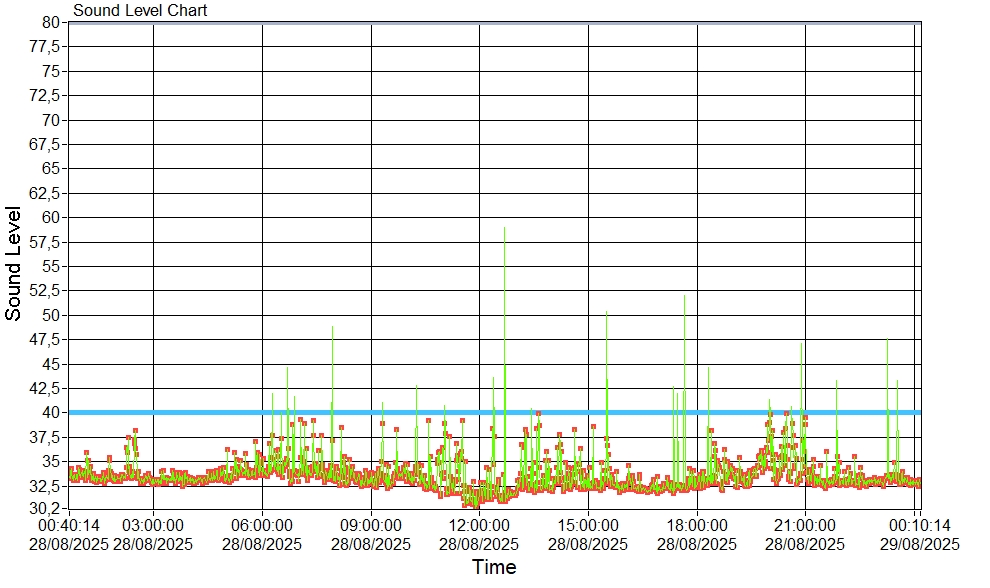Click the 06:00:00 time axis label

(262, 525)
